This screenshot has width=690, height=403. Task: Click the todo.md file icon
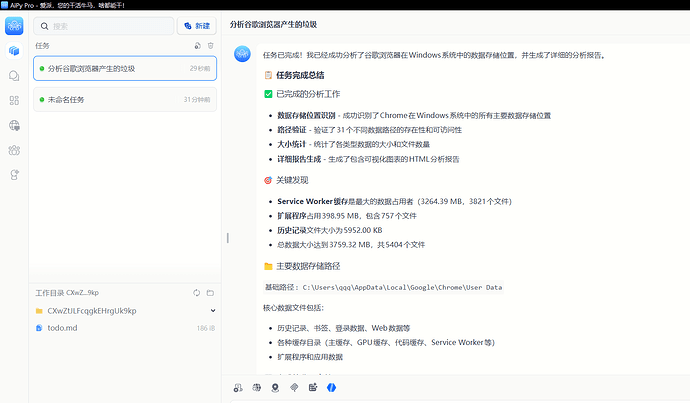tap(39, 328)
